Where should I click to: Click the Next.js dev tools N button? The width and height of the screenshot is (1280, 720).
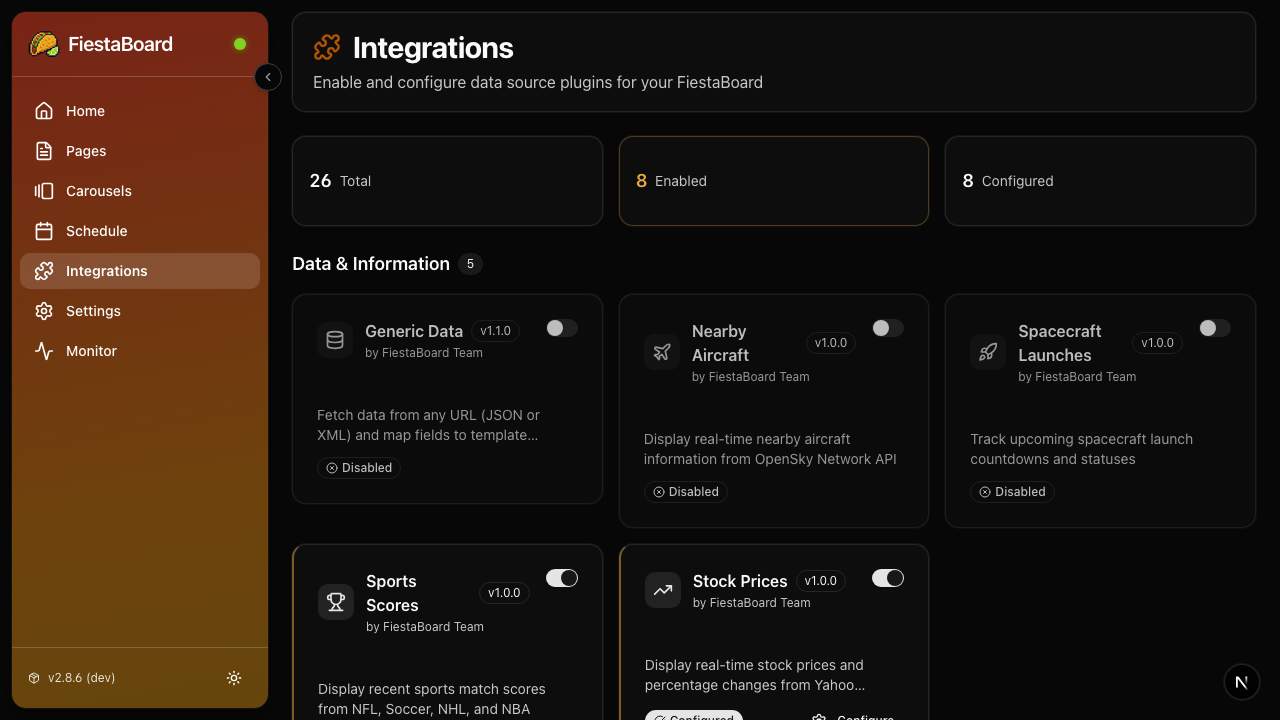pyautogui.click(x=1241, y=682)
